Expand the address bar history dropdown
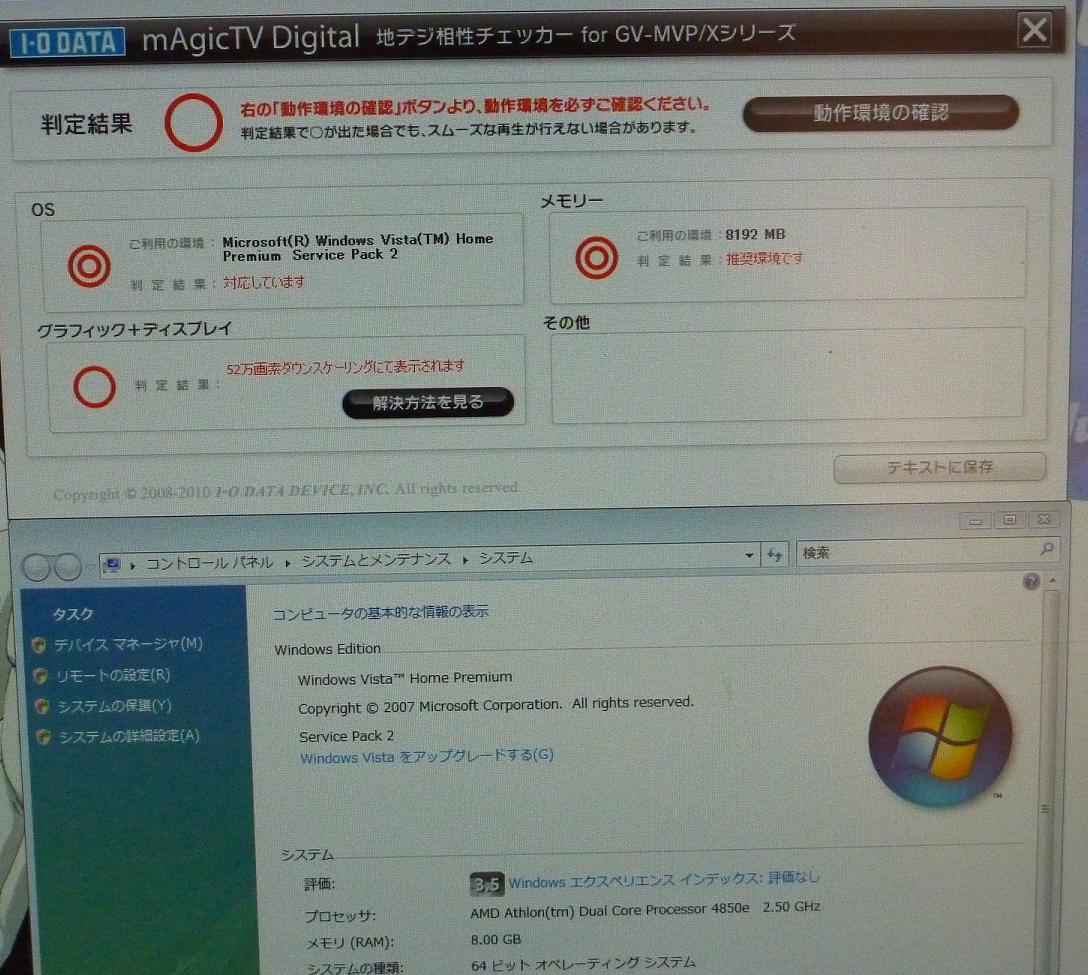This screenshot has width=1088, height=975. click(749, 555)
